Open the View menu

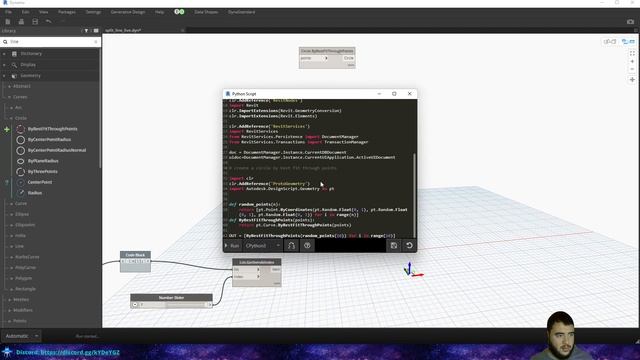point(43,12)
